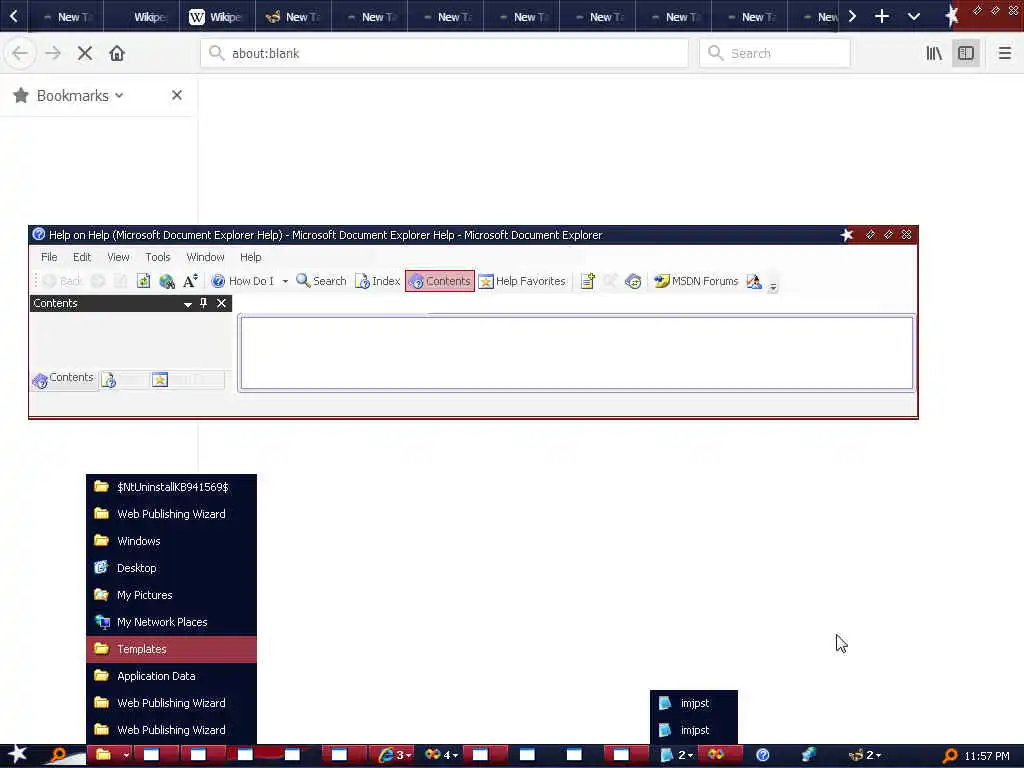Screen dimensions: 1024x768
Task: Click into the Firefox Search box
Action: coord(775,53)
